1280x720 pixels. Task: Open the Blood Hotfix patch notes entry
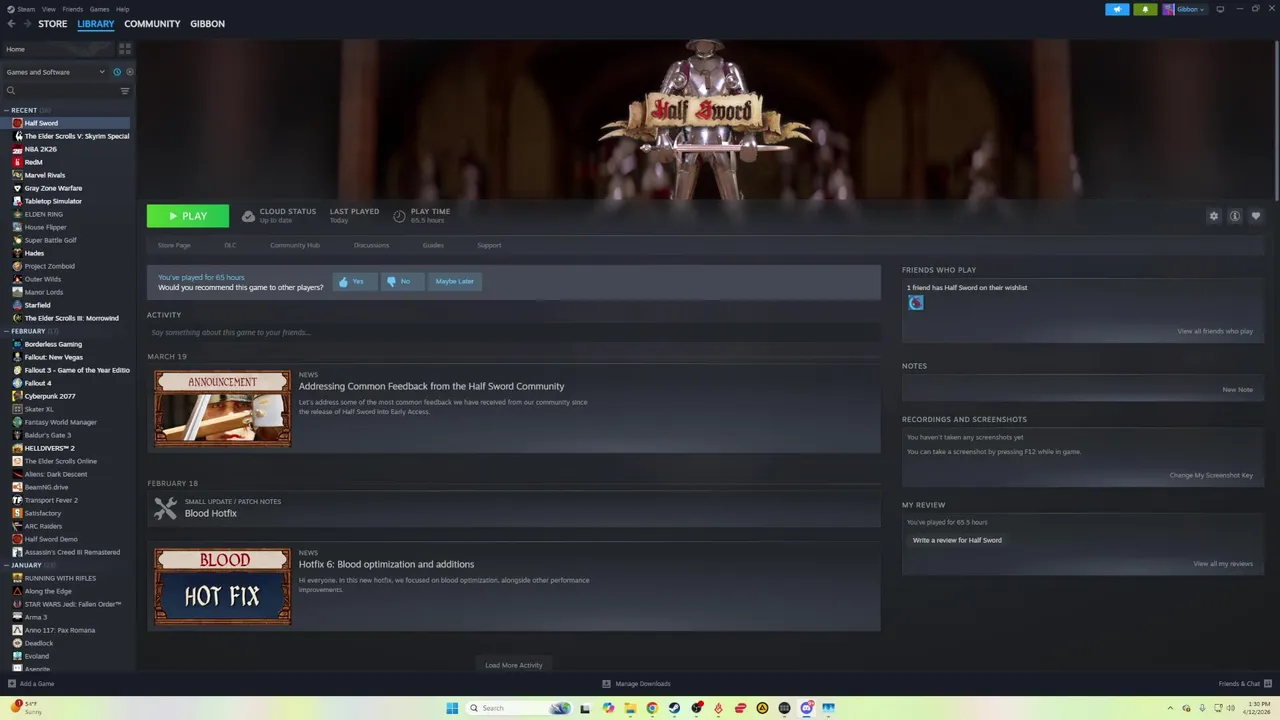point(514,508)
